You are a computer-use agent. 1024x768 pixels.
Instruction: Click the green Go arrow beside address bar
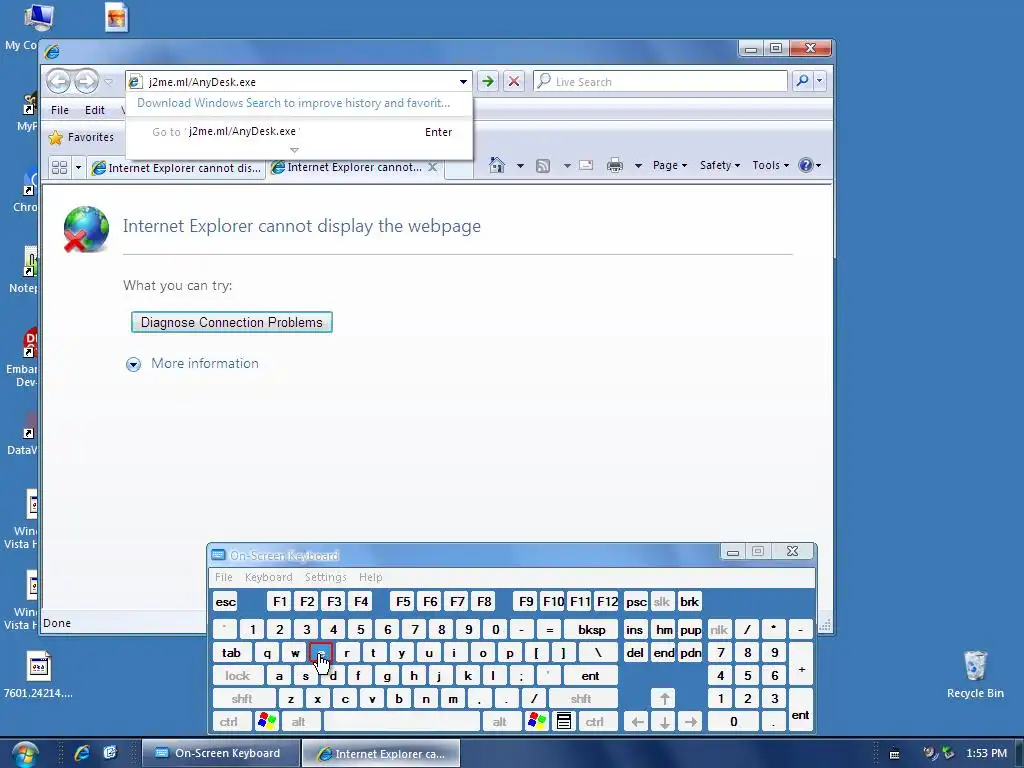click(487, 82)
